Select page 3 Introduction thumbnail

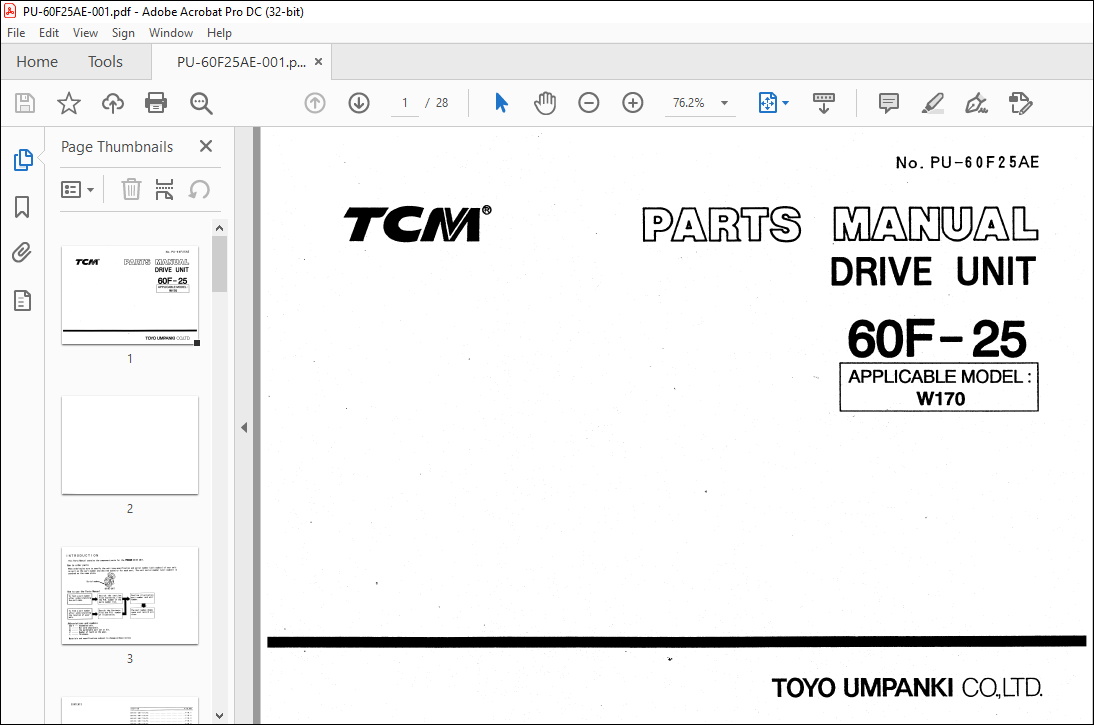pyautogui.click(x=130, y=596)
